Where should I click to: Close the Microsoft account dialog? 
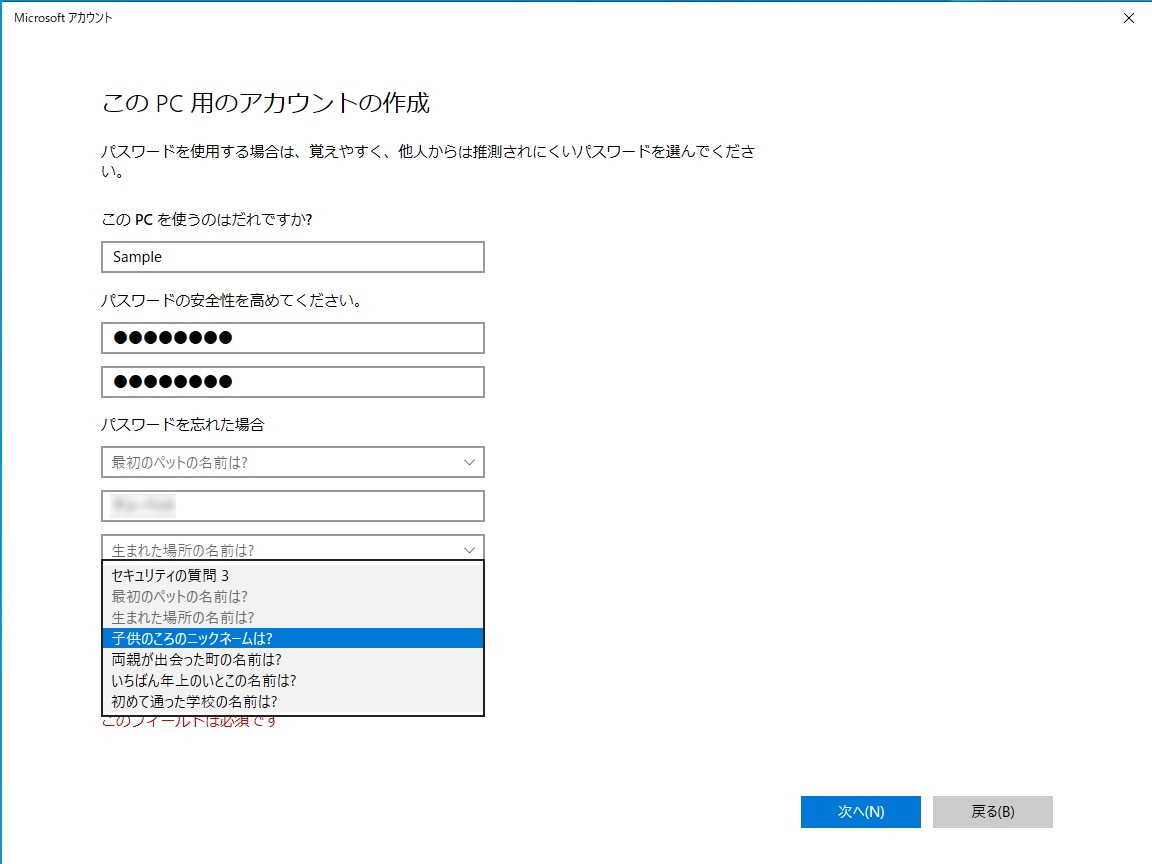tap(1128, 18)
